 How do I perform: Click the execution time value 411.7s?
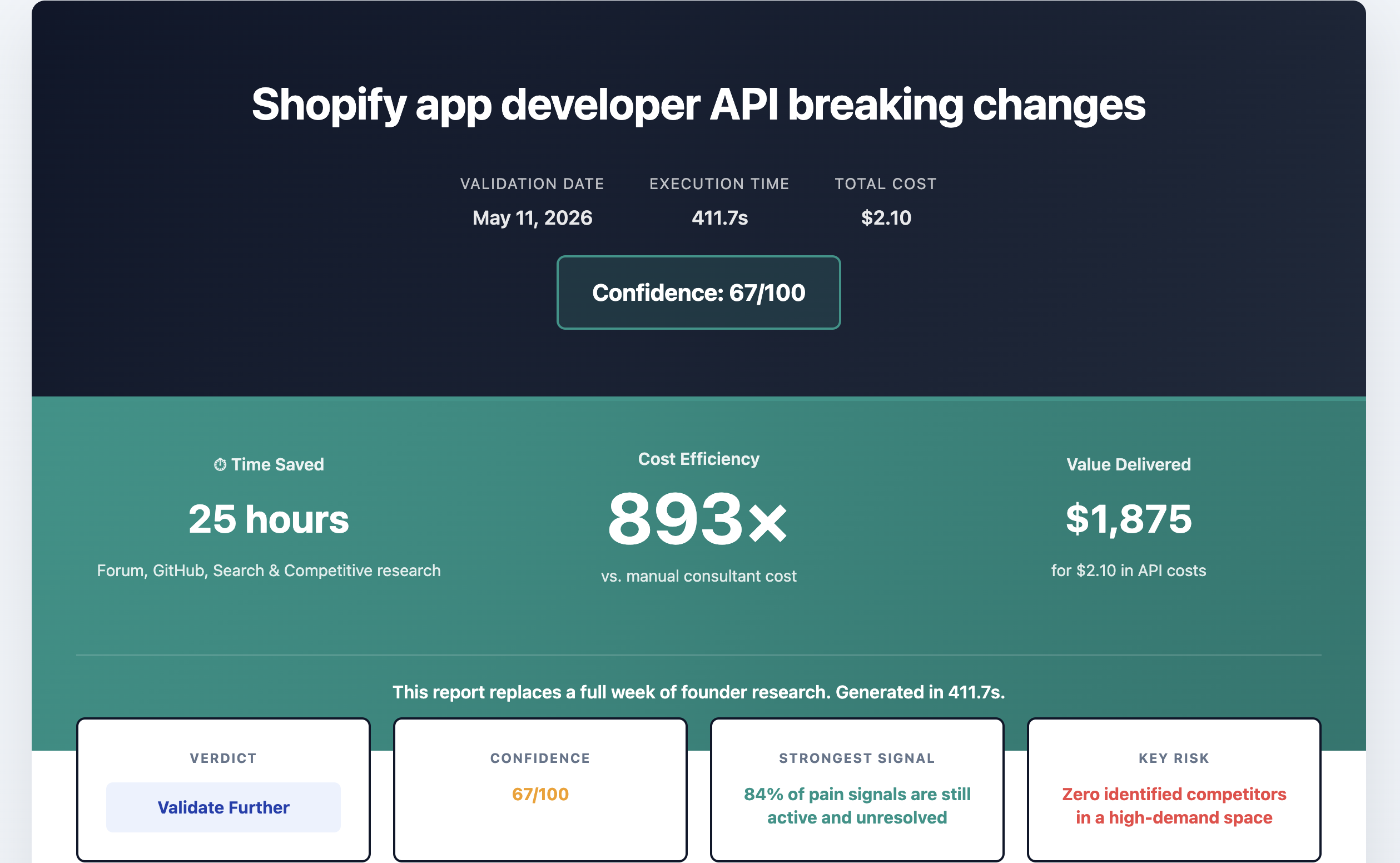click(719, 217)
